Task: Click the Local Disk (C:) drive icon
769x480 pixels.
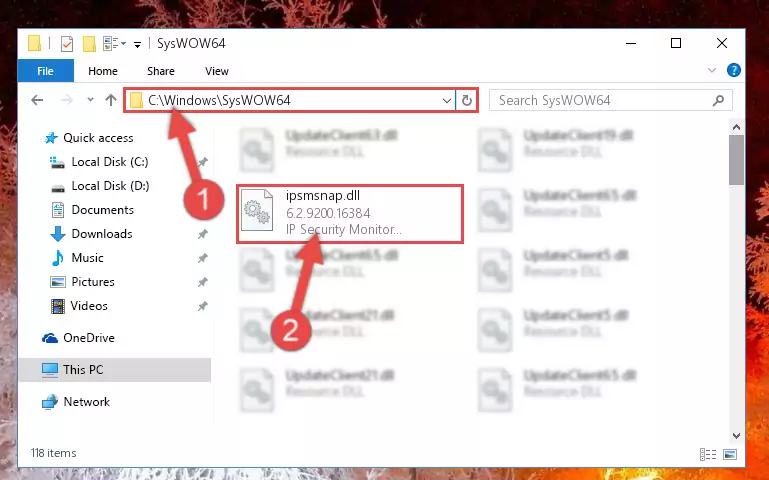Action: click(x=57, y=162)
